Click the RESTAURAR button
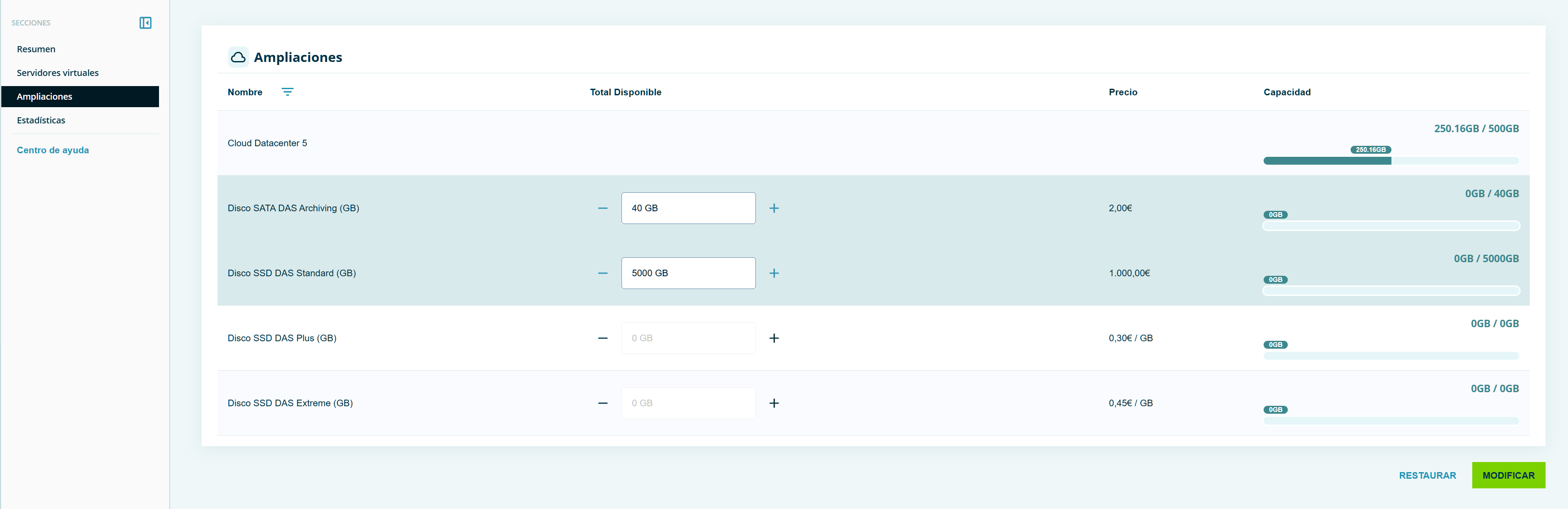 pos(1427,476)
